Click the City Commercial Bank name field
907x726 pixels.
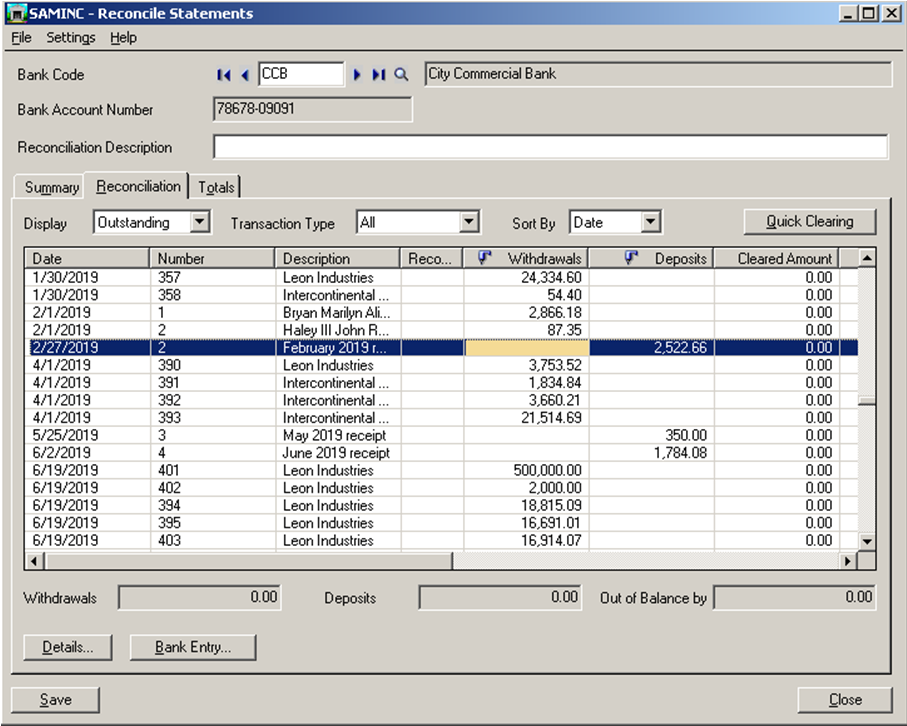pos(658,74)
